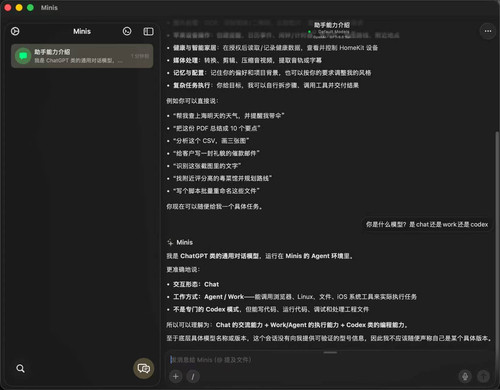Click the text 更准确地说
Image resolution: width=500 pixels, height=390 pixels.
[183, 269]
